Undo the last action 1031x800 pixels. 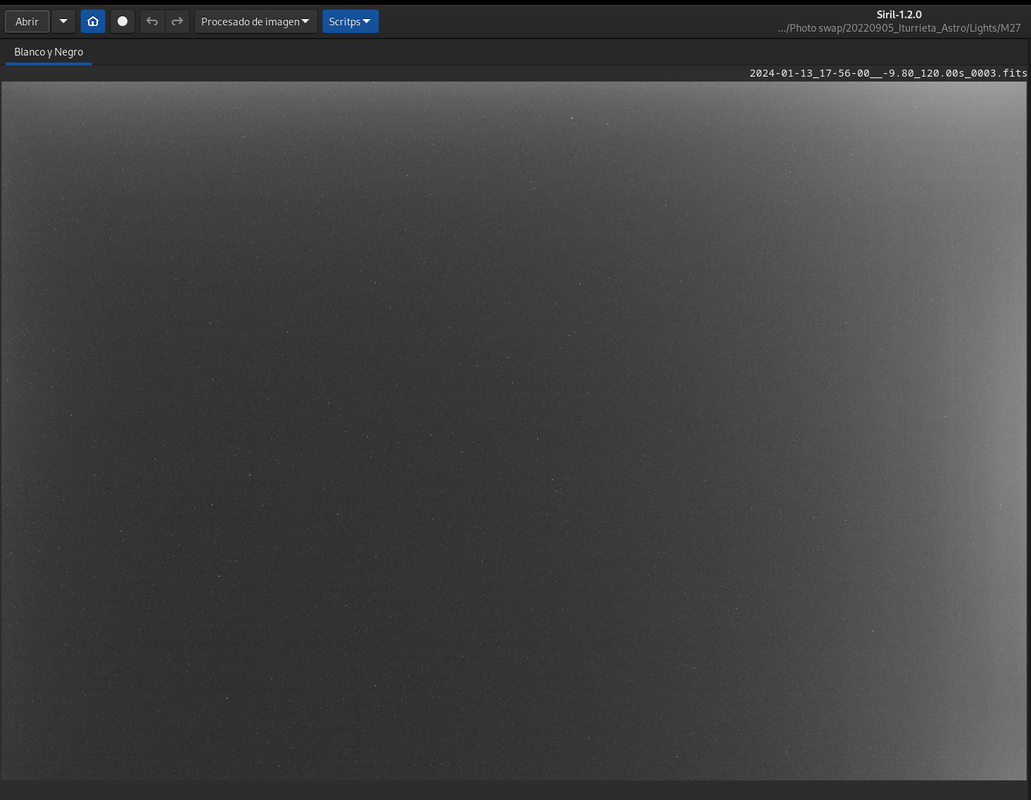pos(152,22)
